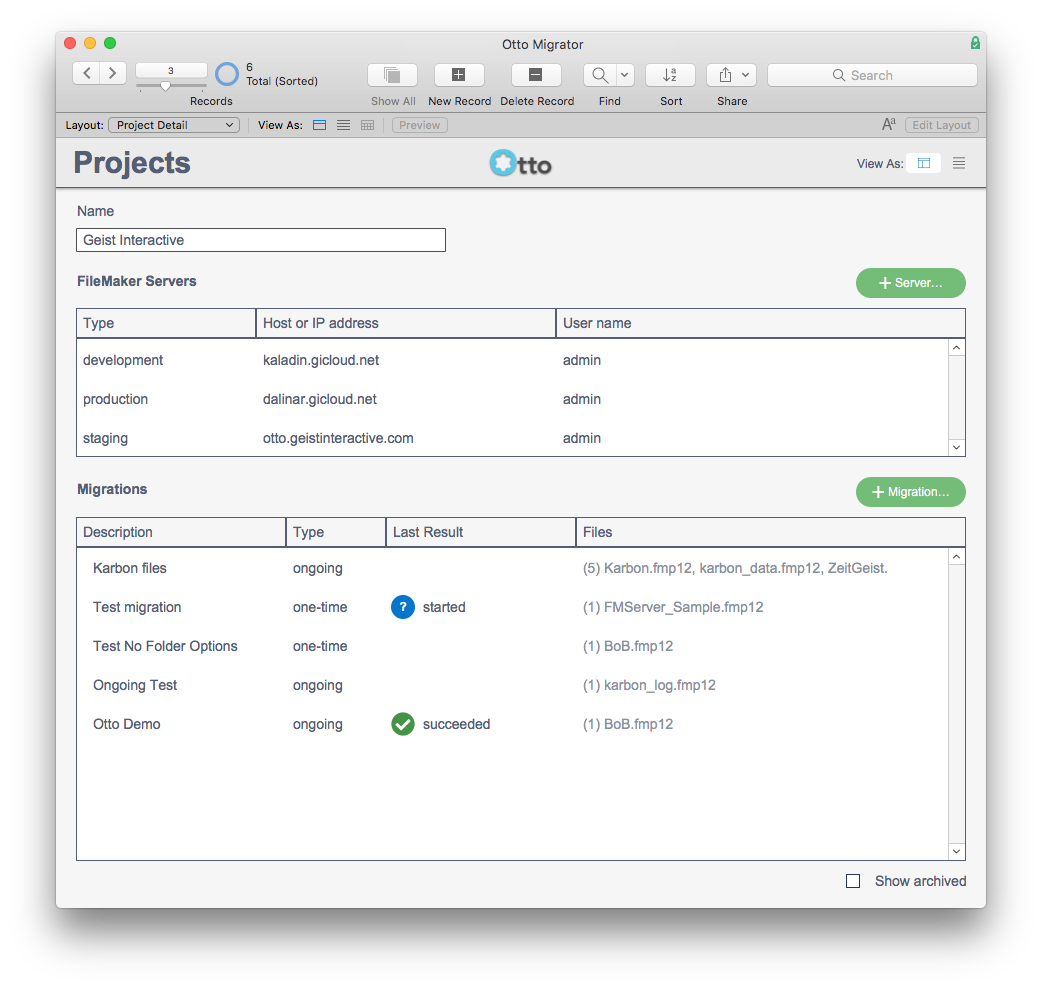1042x988 pixels.
Task: Open the Sort records icon
Action: point(670,75)
